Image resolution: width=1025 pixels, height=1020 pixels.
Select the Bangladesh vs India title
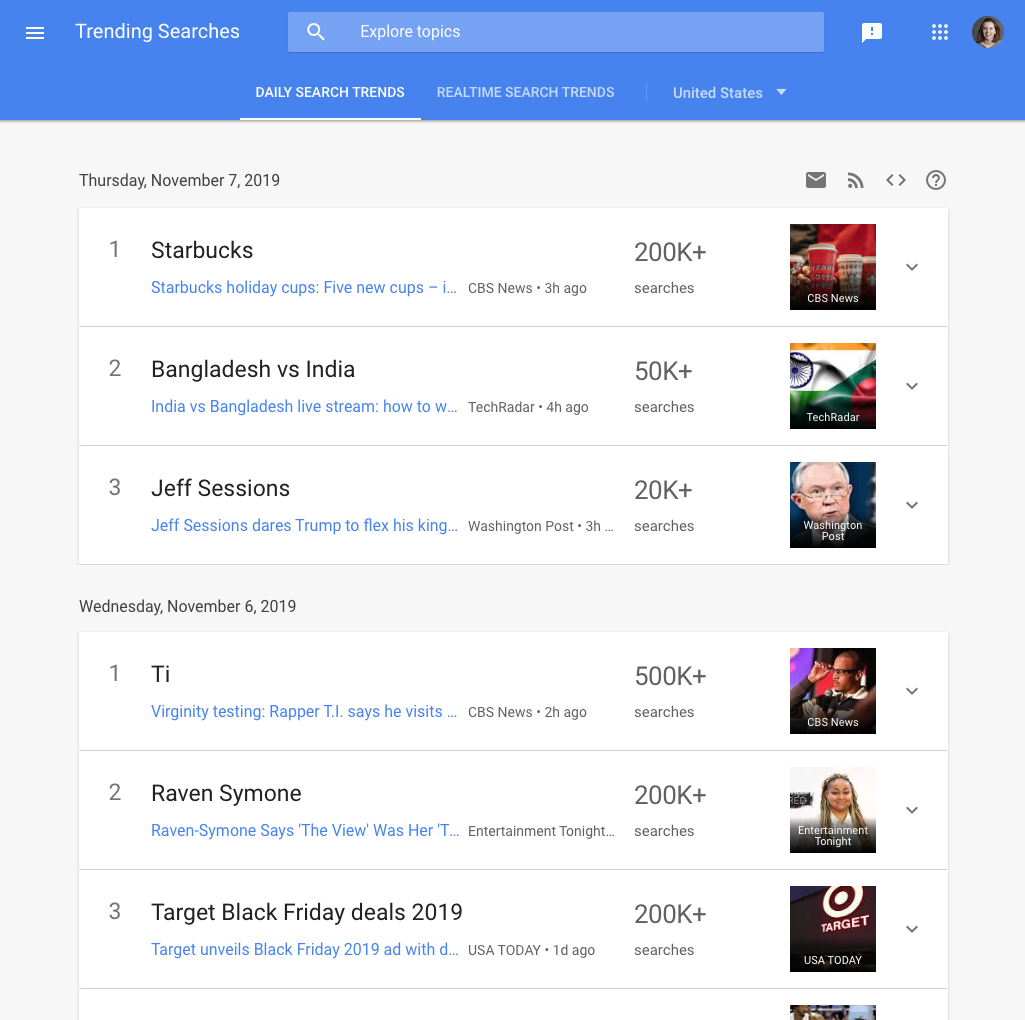click(x=253, y=369)
